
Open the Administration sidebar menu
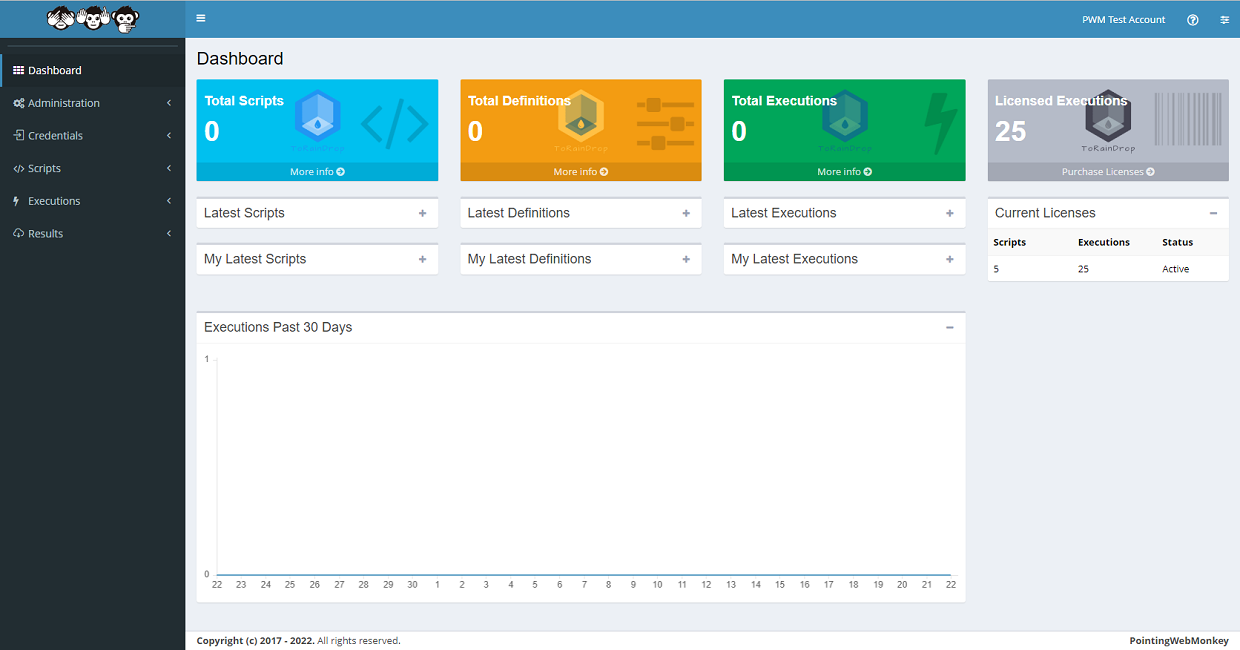64,103
